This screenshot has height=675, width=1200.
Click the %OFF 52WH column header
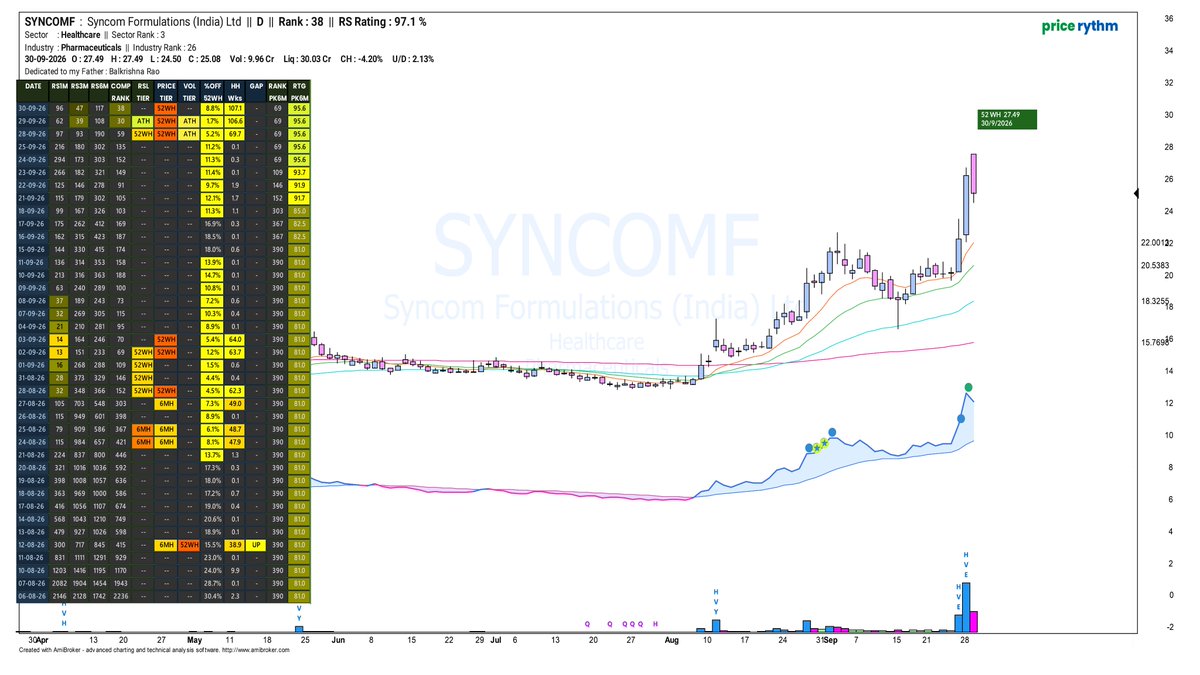212,93
